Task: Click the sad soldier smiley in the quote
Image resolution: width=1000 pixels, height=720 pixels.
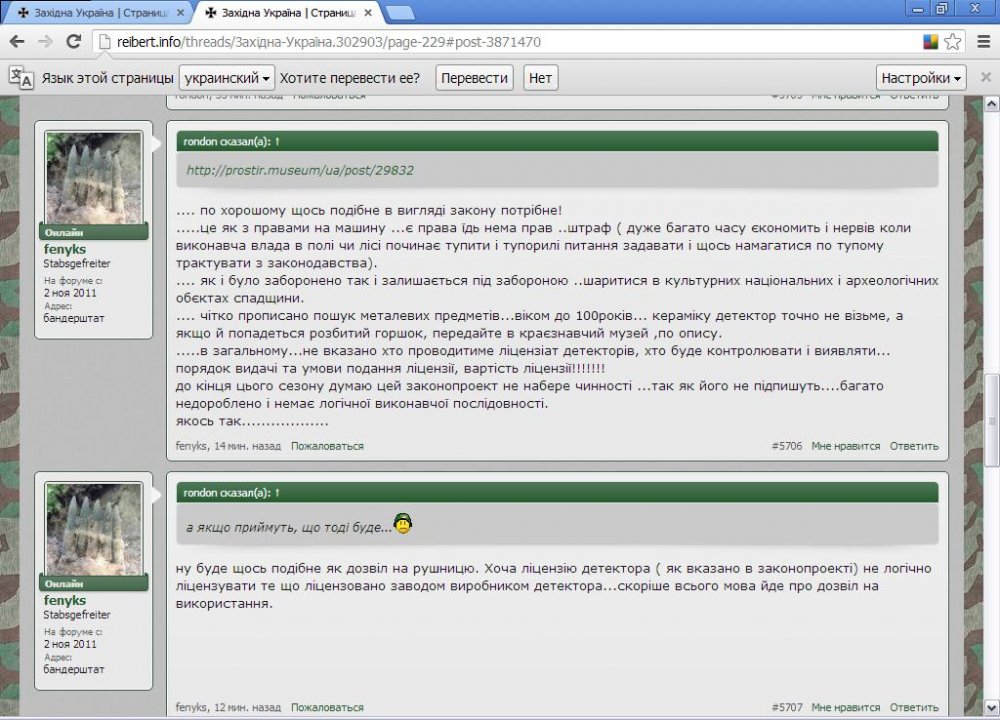Action: click(403, 524)
